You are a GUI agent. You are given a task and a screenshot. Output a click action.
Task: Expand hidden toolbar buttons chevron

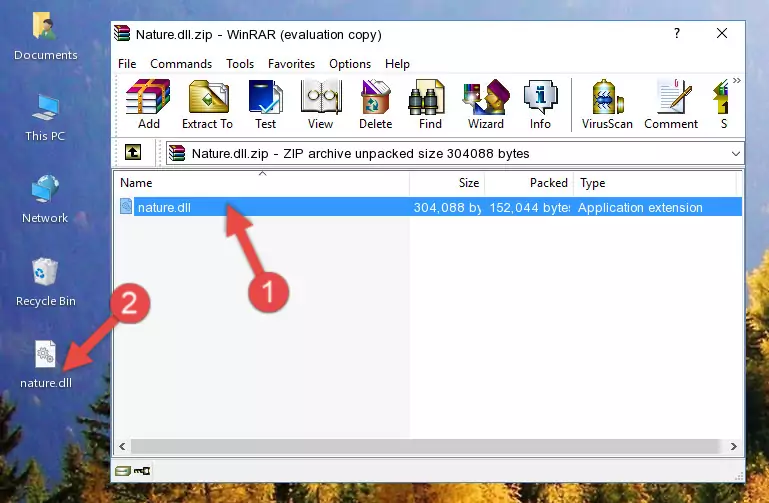(737, 80)
